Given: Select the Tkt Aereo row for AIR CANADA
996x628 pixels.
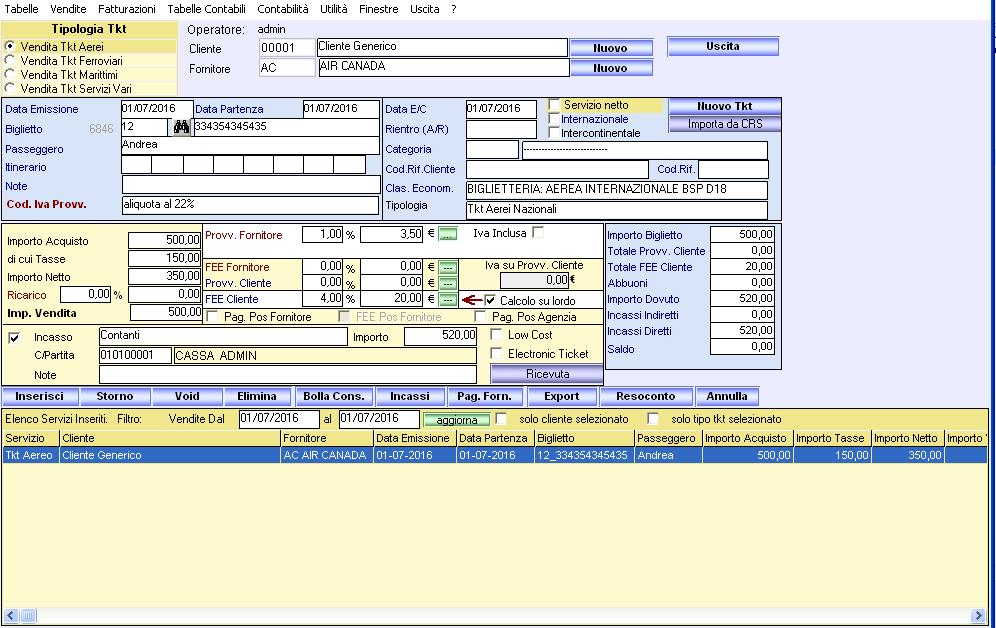Looking at the screenshot, I should pos(300,455).
